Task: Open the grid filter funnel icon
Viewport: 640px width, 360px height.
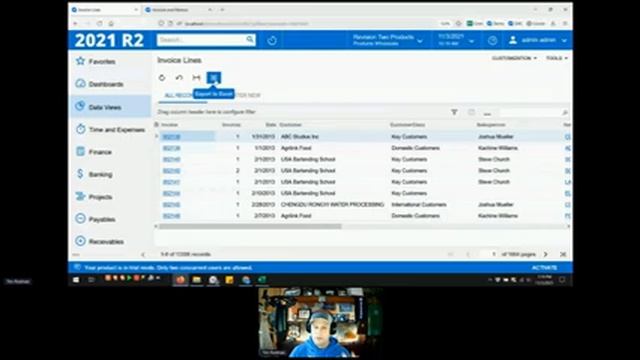Action: click(x=454, y=112)
